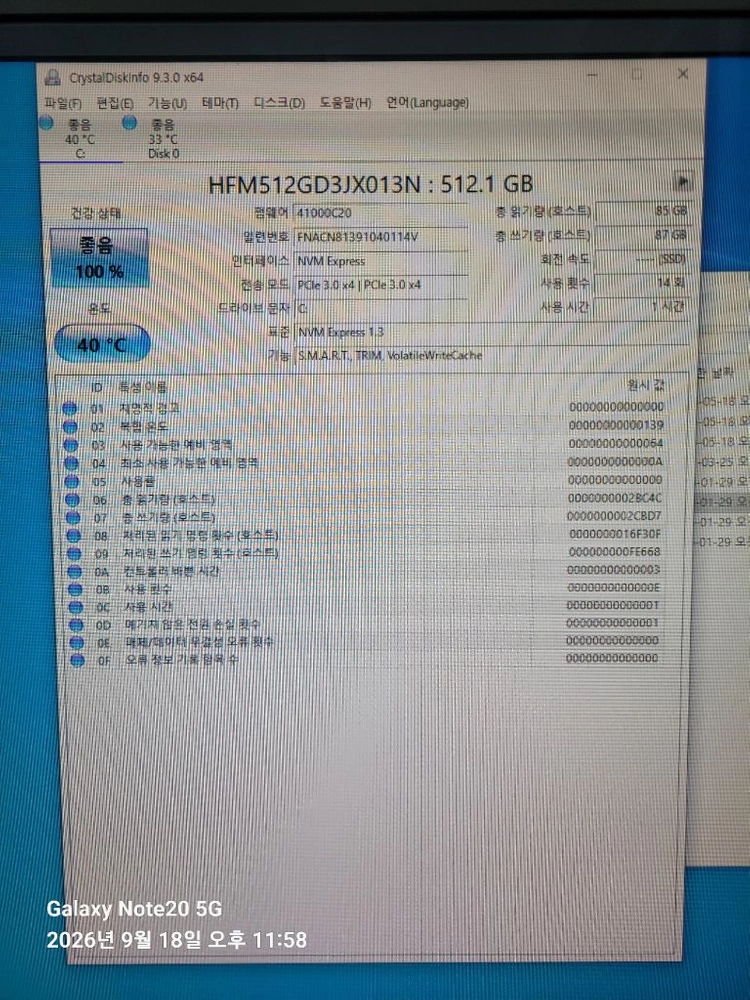The image size is (750, 1000).
Task: Click the 40 °C temperature button
Action: 102,344
